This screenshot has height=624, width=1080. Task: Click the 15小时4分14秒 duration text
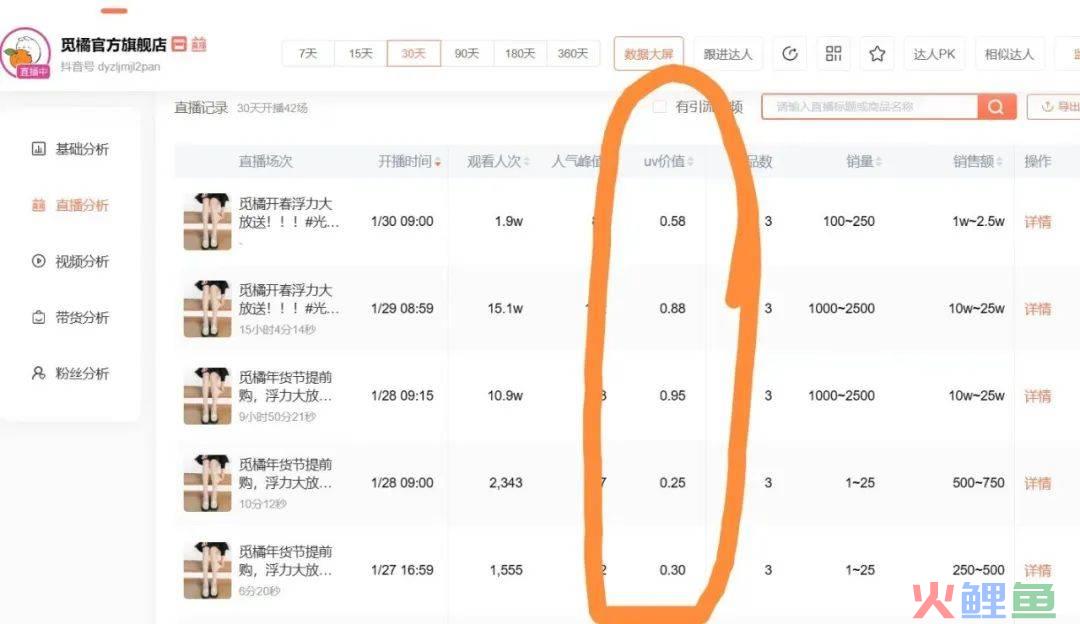[x=277, y=330]
